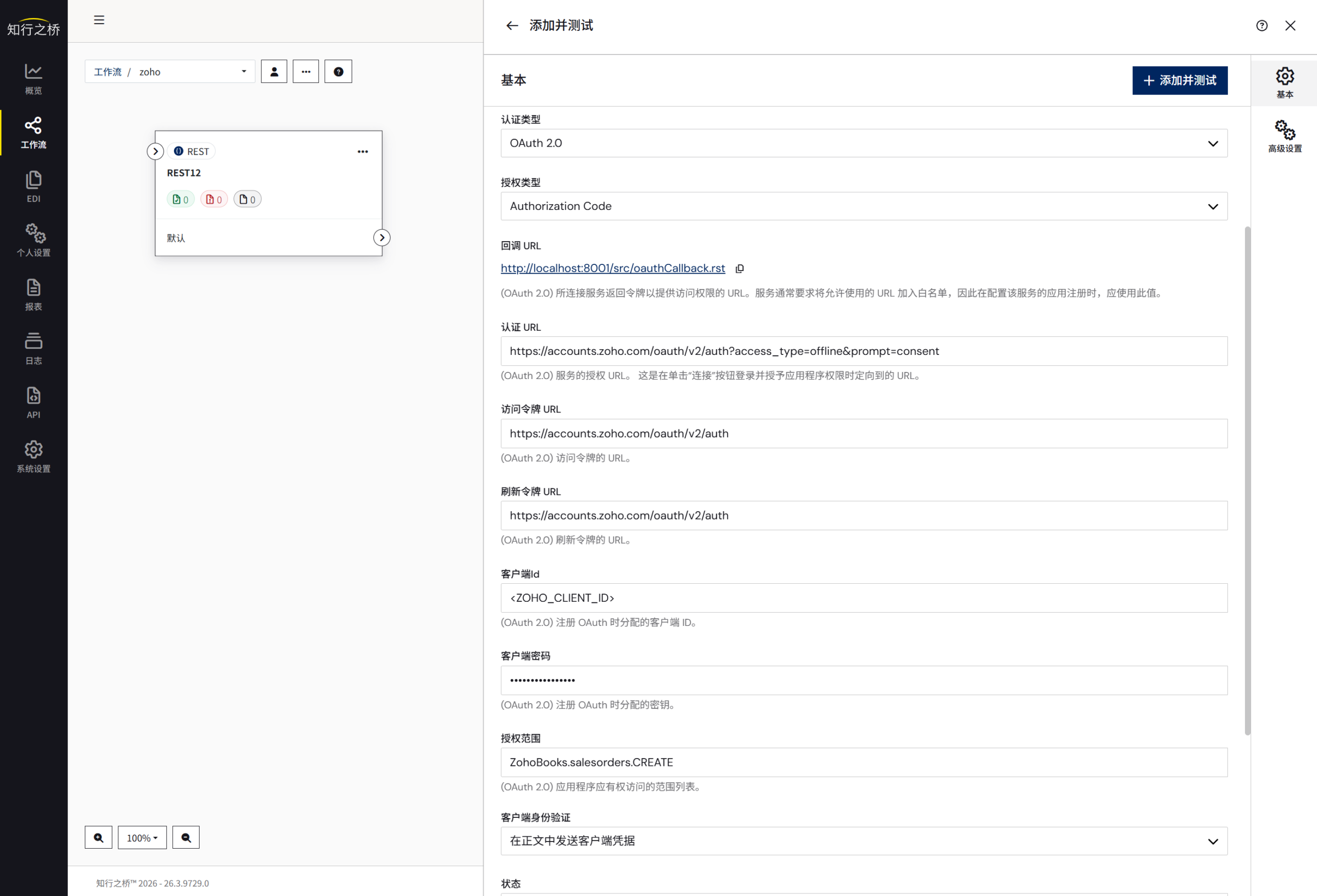This screenshot has height=896, width=1317.
Task: Click the user icon button near workspace selector
Action: tap(274, 71)
